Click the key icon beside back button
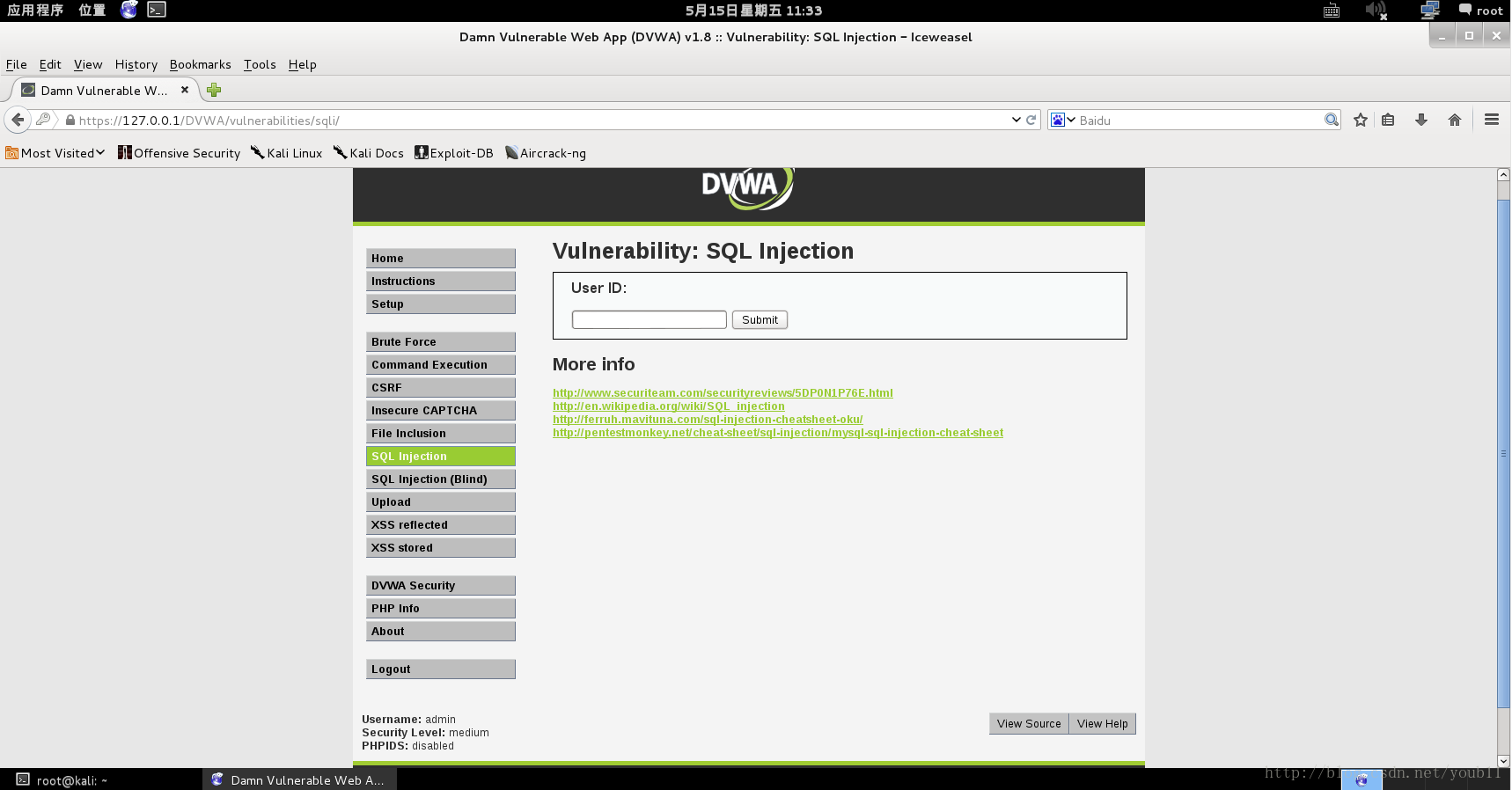Viewport: 1512px width, 790px height. pos(43,120)
